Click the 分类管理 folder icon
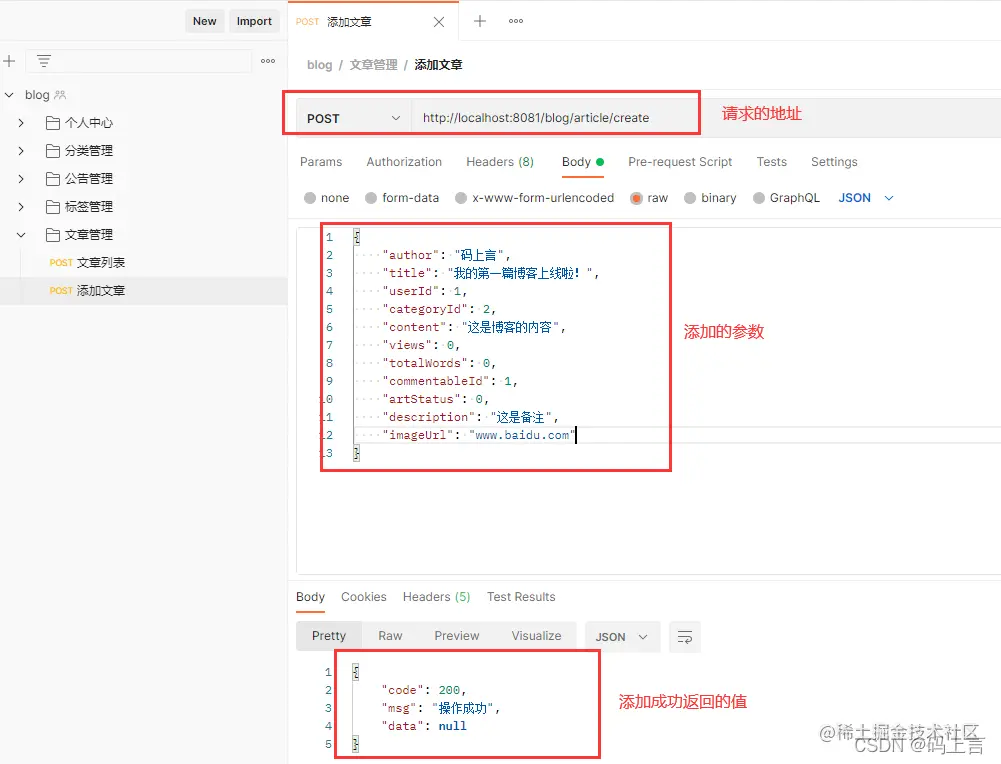Screen dimensions: 1001x764 coord(53,151)
